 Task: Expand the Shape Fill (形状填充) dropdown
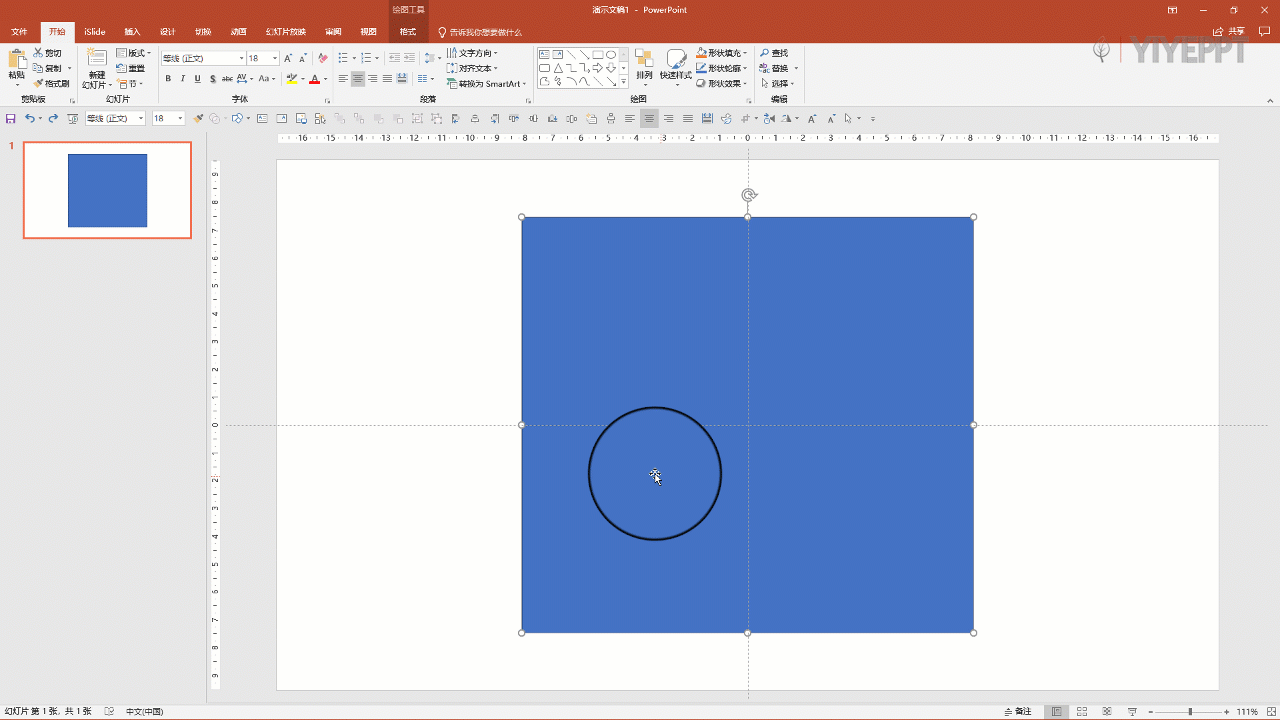(746, 53)
